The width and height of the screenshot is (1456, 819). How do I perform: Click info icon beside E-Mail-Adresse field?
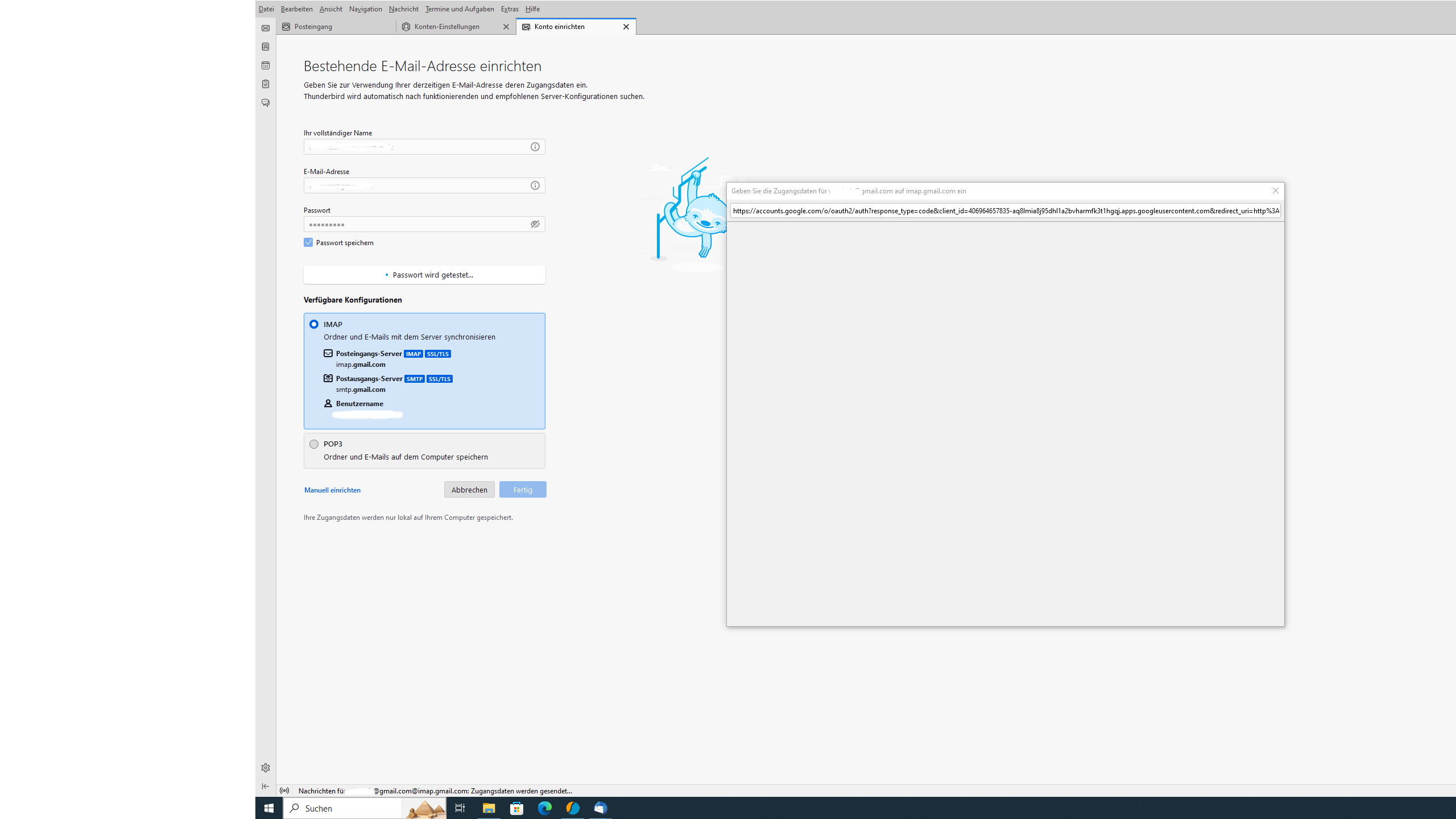click(x=535, y=185)
